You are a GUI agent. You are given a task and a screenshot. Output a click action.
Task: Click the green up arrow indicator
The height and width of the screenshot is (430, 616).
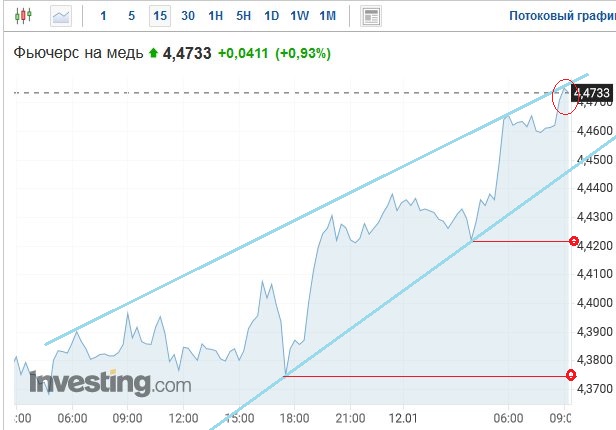153,52
